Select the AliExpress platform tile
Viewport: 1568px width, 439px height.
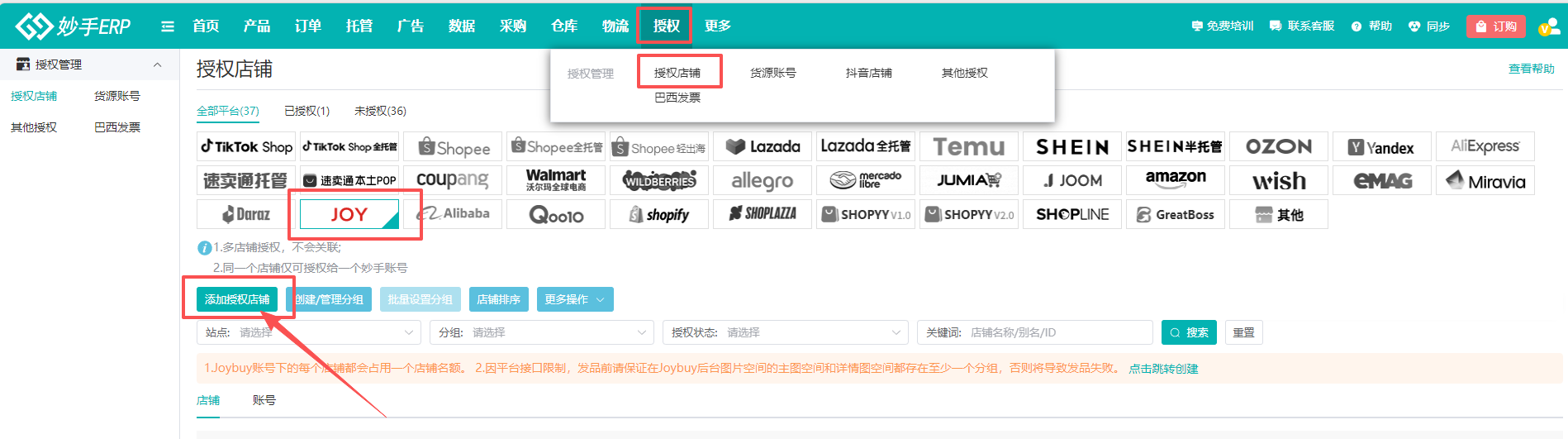1485,147
